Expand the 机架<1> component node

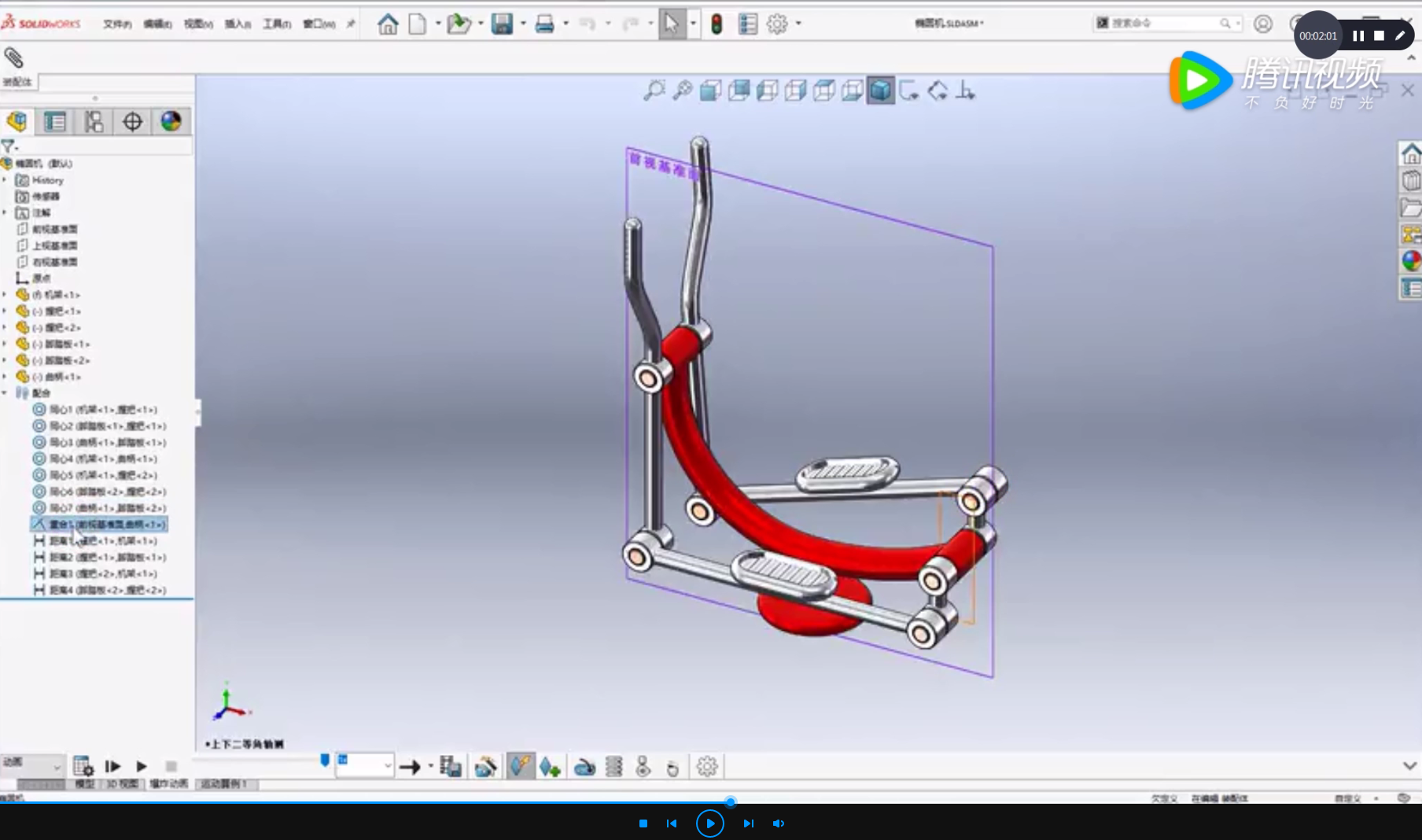5,295
